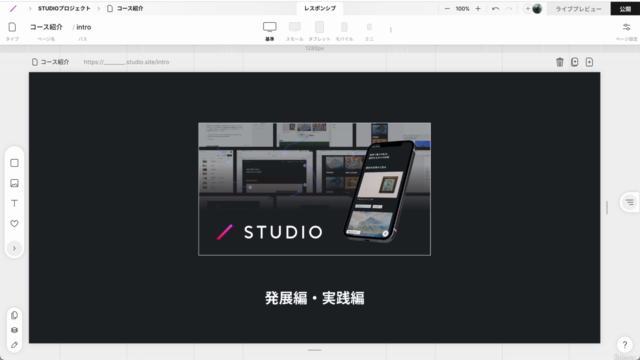Select the スモール breakpoint

coord(295,31)
